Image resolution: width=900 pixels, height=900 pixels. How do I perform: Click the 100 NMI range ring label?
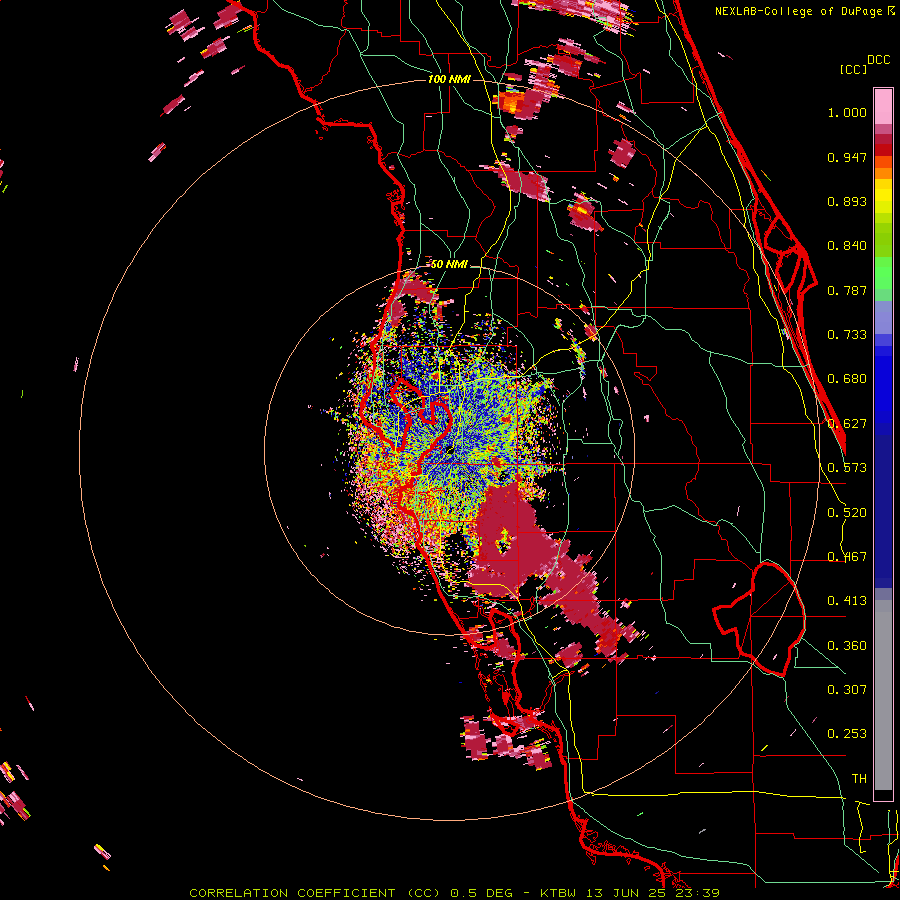(449, 79)
